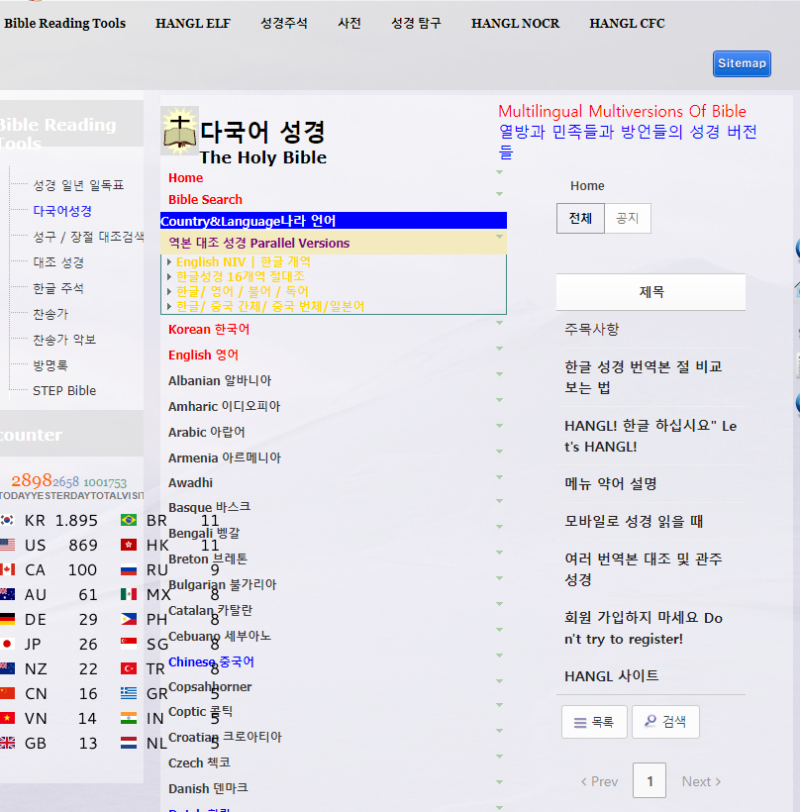This screenshot has width=800, height=812.
Task: Click the United States flag icon
Action: [x=7, y=545]
